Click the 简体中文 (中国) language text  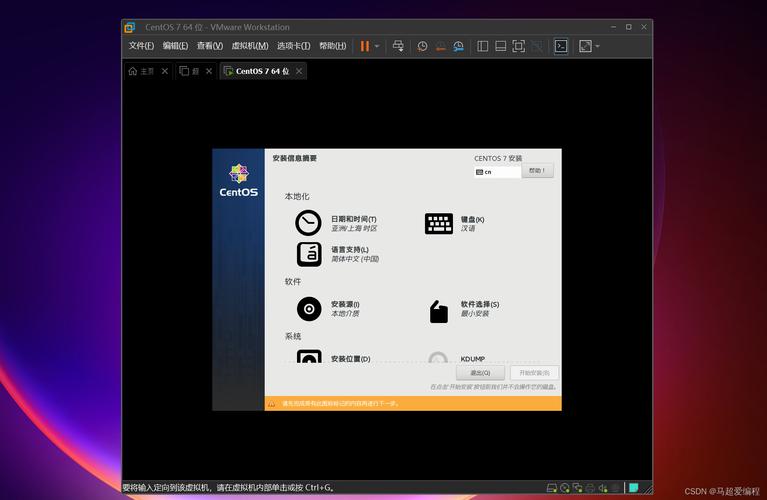tap(355, 259)
